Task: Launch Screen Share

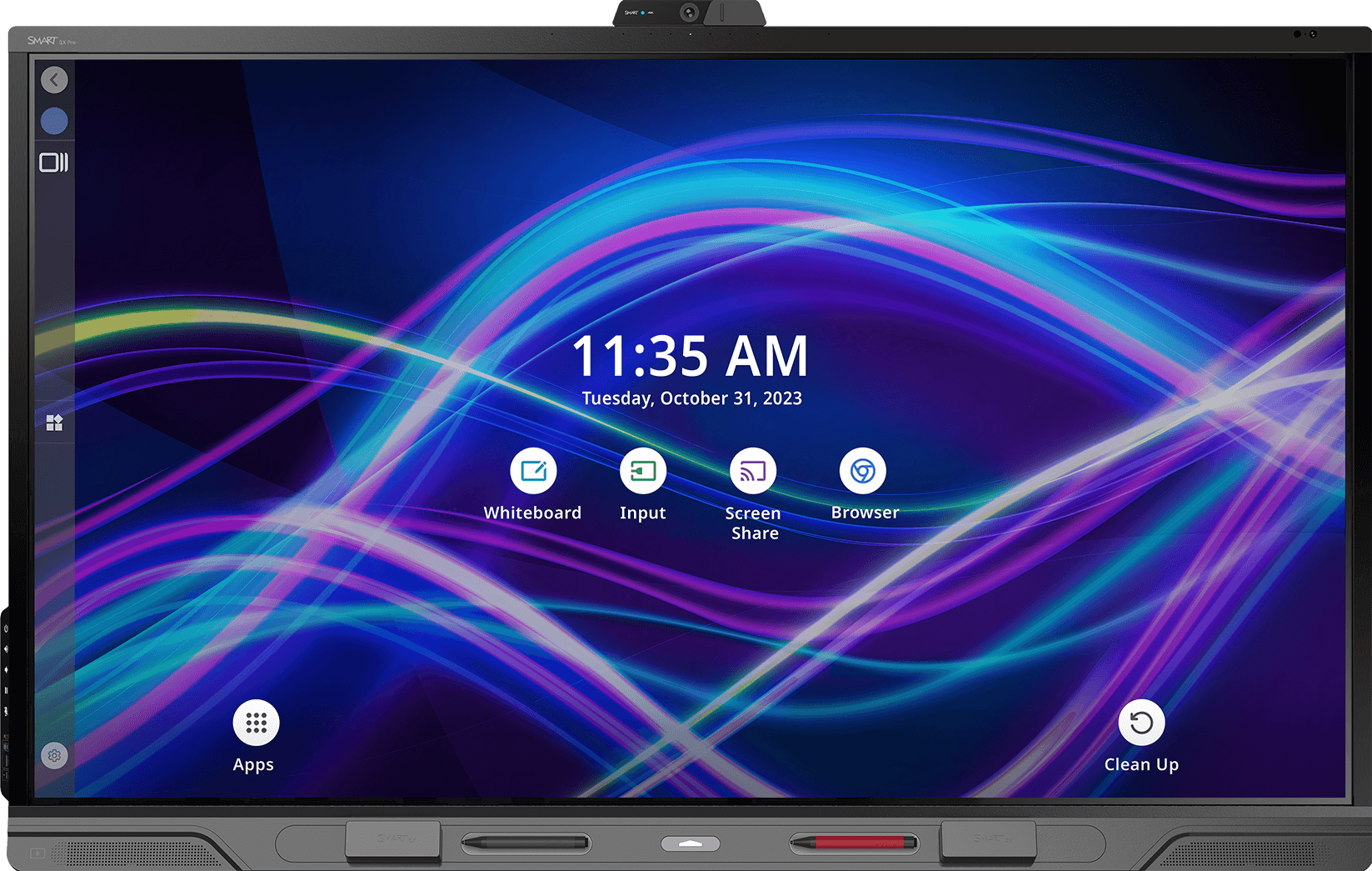Action: click(752, 471)
